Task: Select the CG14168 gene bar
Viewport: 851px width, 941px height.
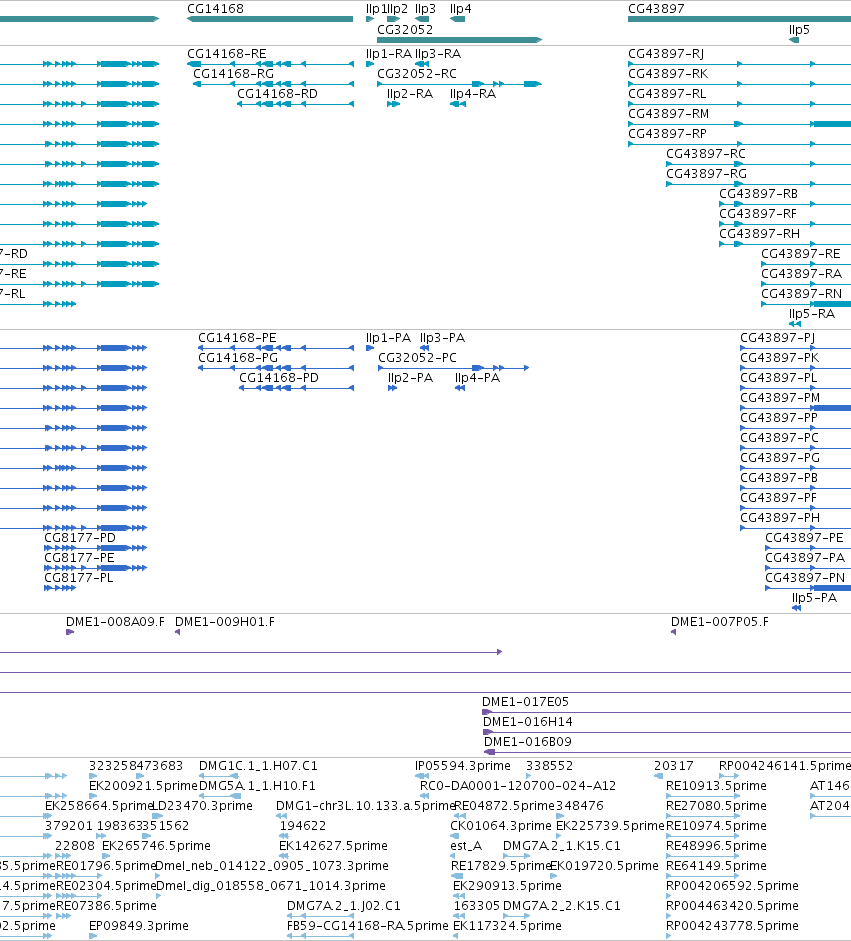Action: pos(270,19)
